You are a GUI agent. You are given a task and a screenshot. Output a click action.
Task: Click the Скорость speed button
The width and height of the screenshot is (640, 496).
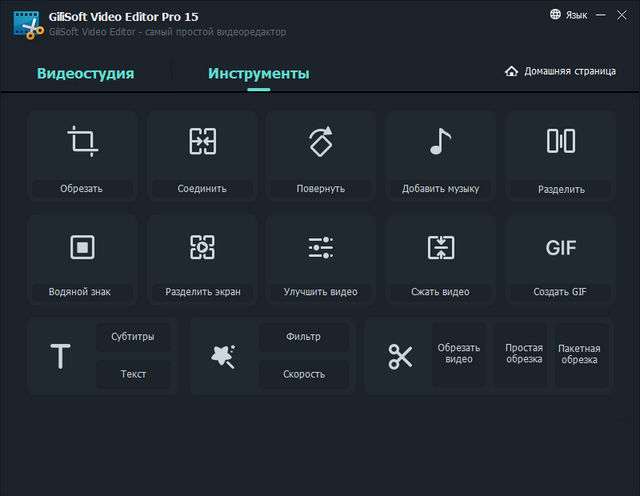pyautogui.click(x=304, y=374)
